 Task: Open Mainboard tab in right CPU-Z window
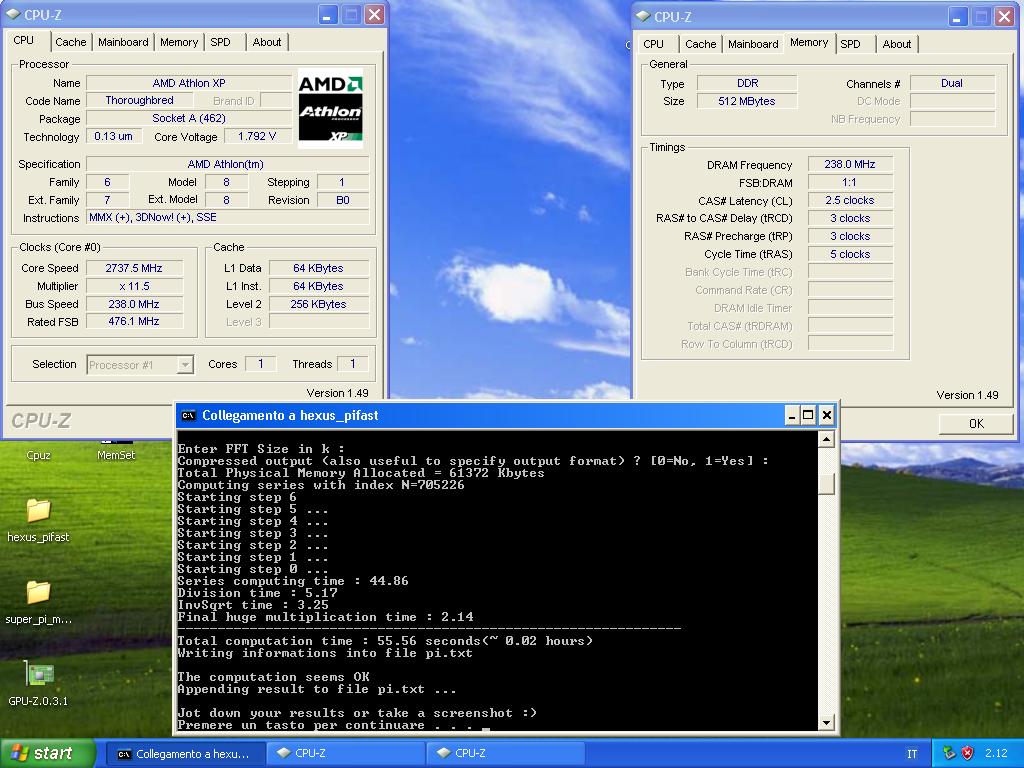click(x=753, y=44)
